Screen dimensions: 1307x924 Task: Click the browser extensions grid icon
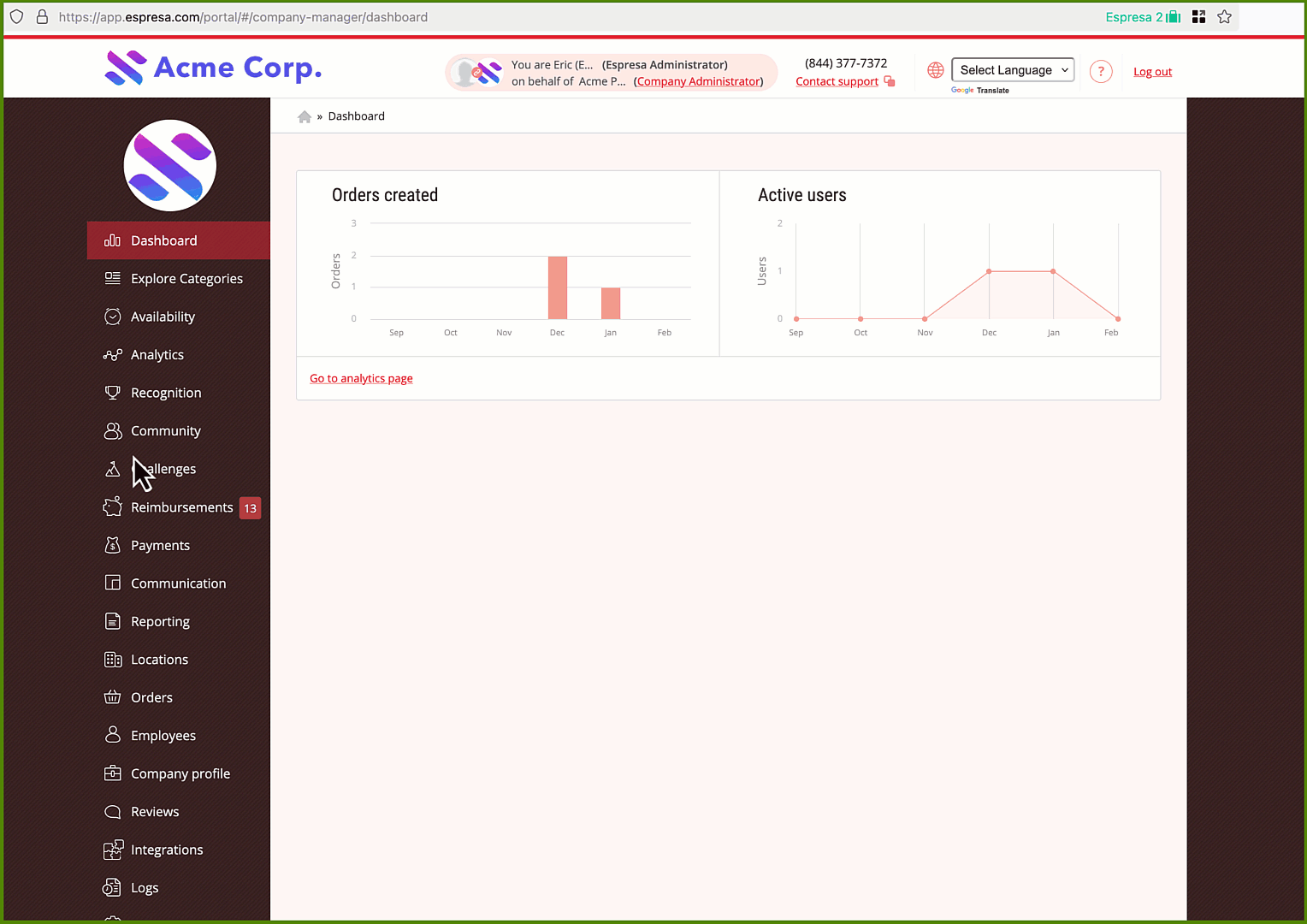pyautogui.click(x=1198, y=17)
